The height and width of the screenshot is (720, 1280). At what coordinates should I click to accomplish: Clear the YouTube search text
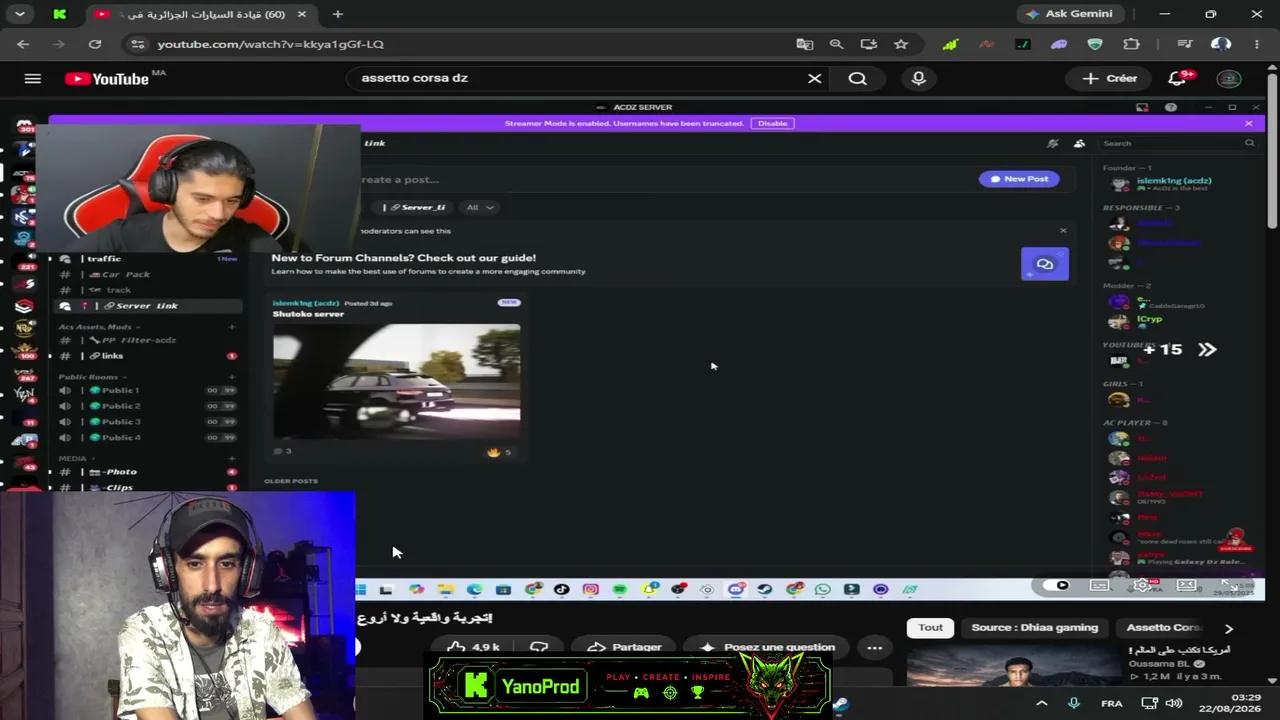(814, 78)
